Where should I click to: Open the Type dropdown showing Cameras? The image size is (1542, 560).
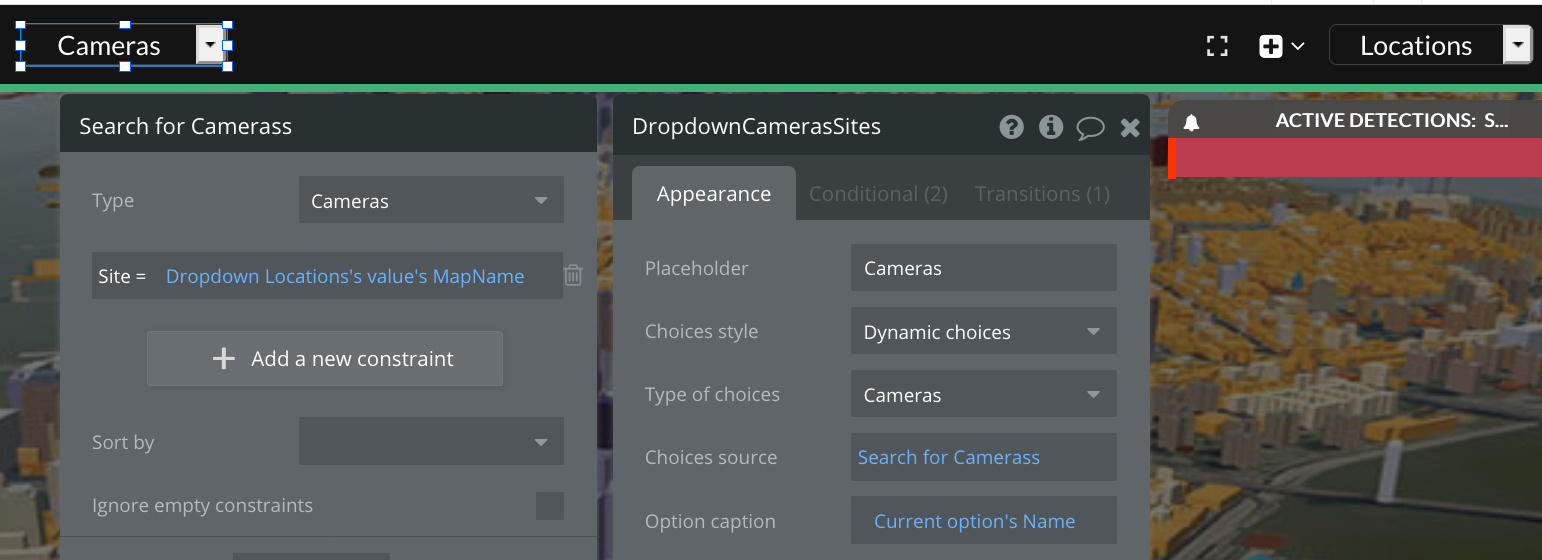pyautogui.click(x=431, y=200)
